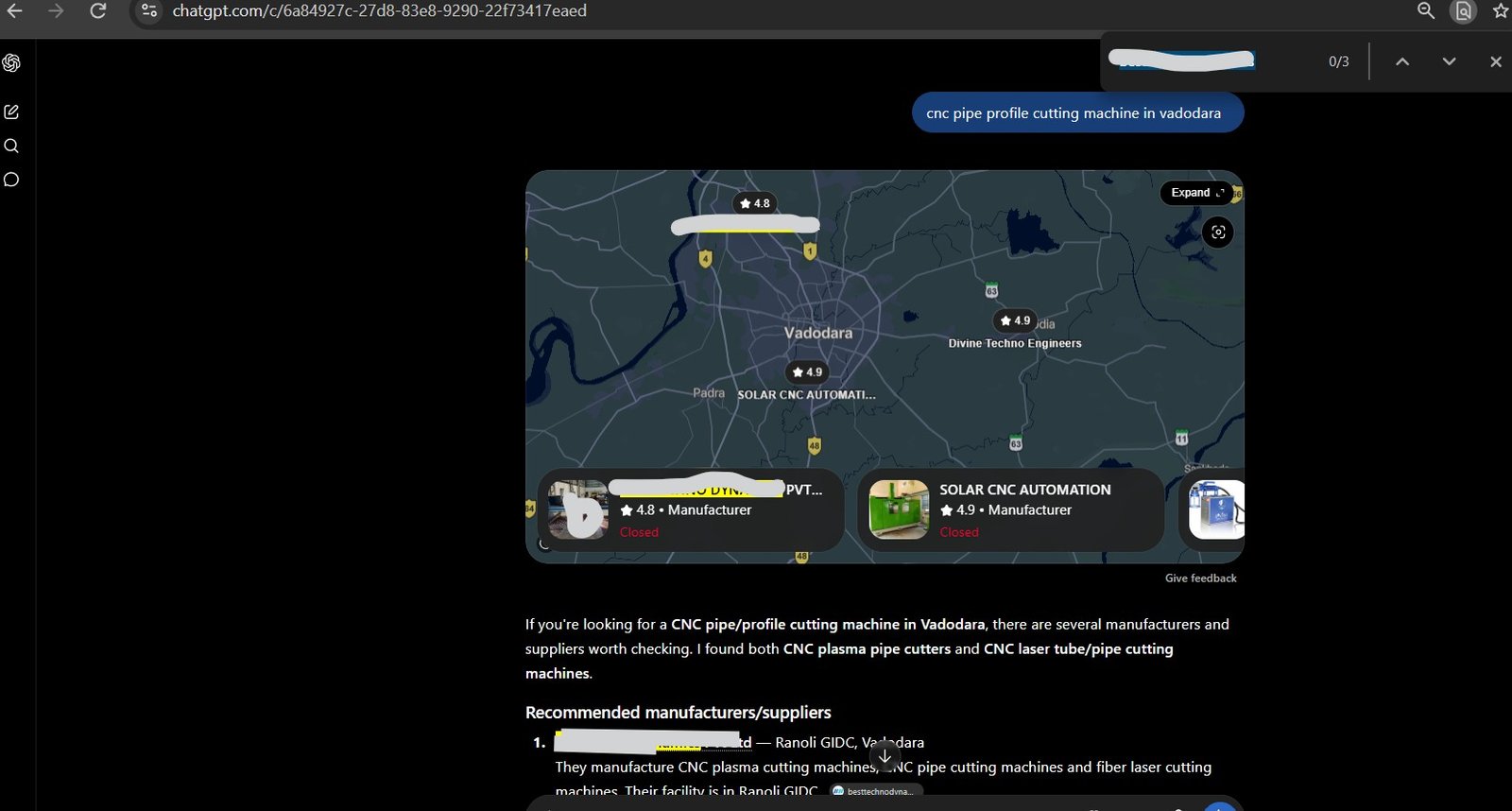Viewport: 1512px width, 811px height.
Task: Go back to the previous browser page
Action: coord(15,11)
